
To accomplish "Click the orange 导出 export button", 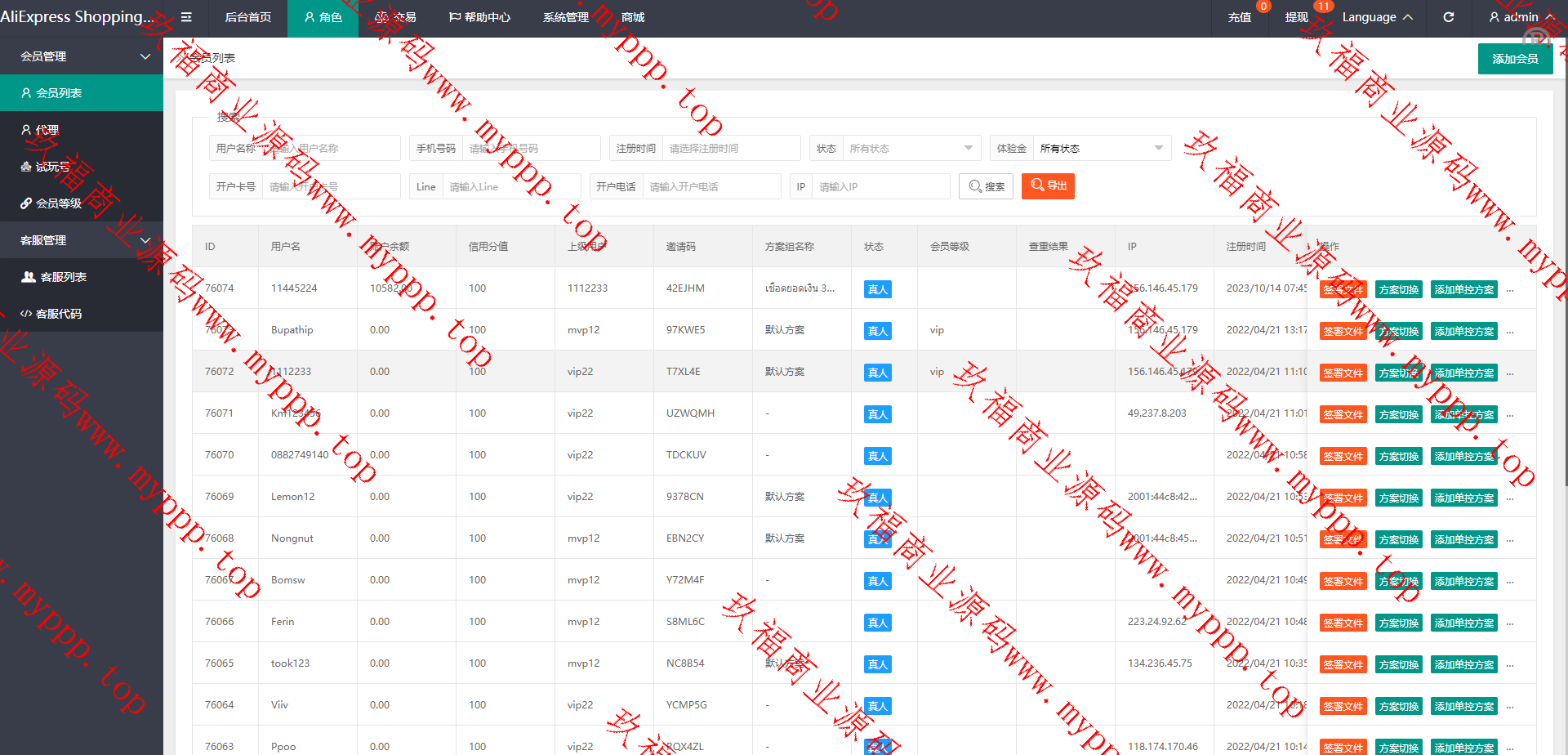I will coord(1048,186).
